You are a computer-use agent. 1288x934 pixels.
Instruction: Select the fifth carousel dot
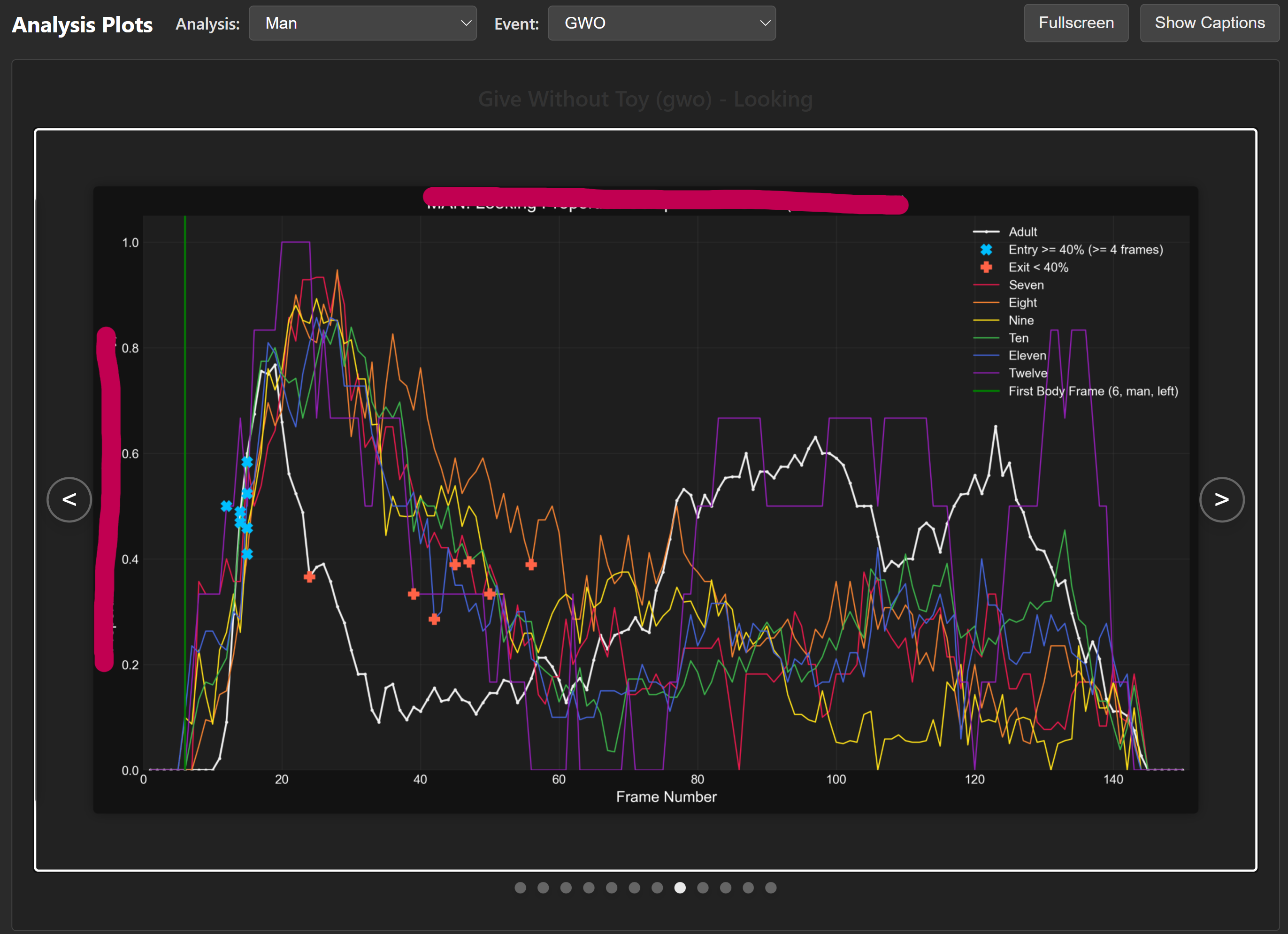tap(612, 888)
